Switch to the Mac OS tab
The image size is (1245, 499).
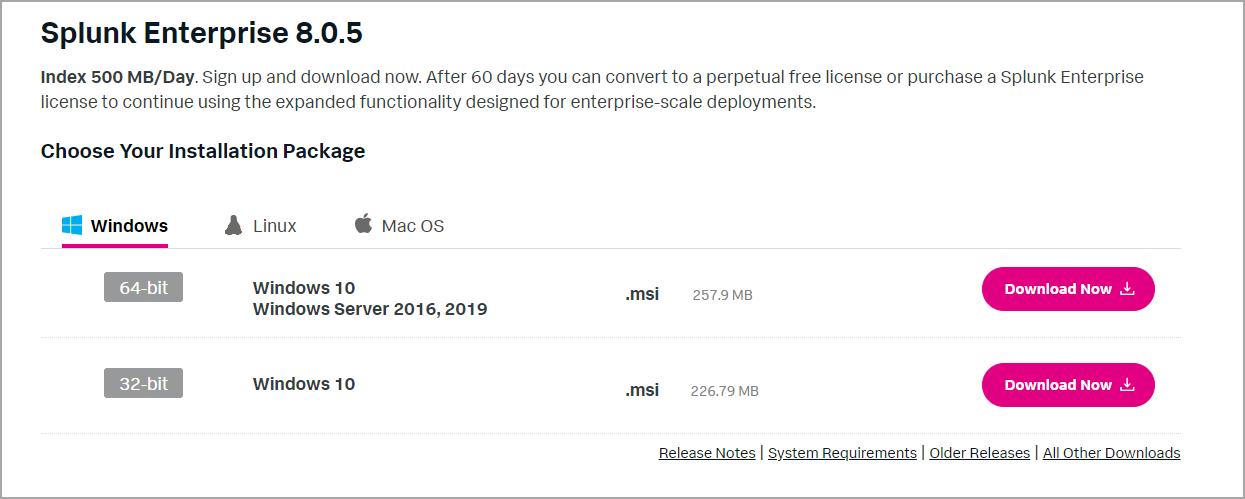coord(399,226)
